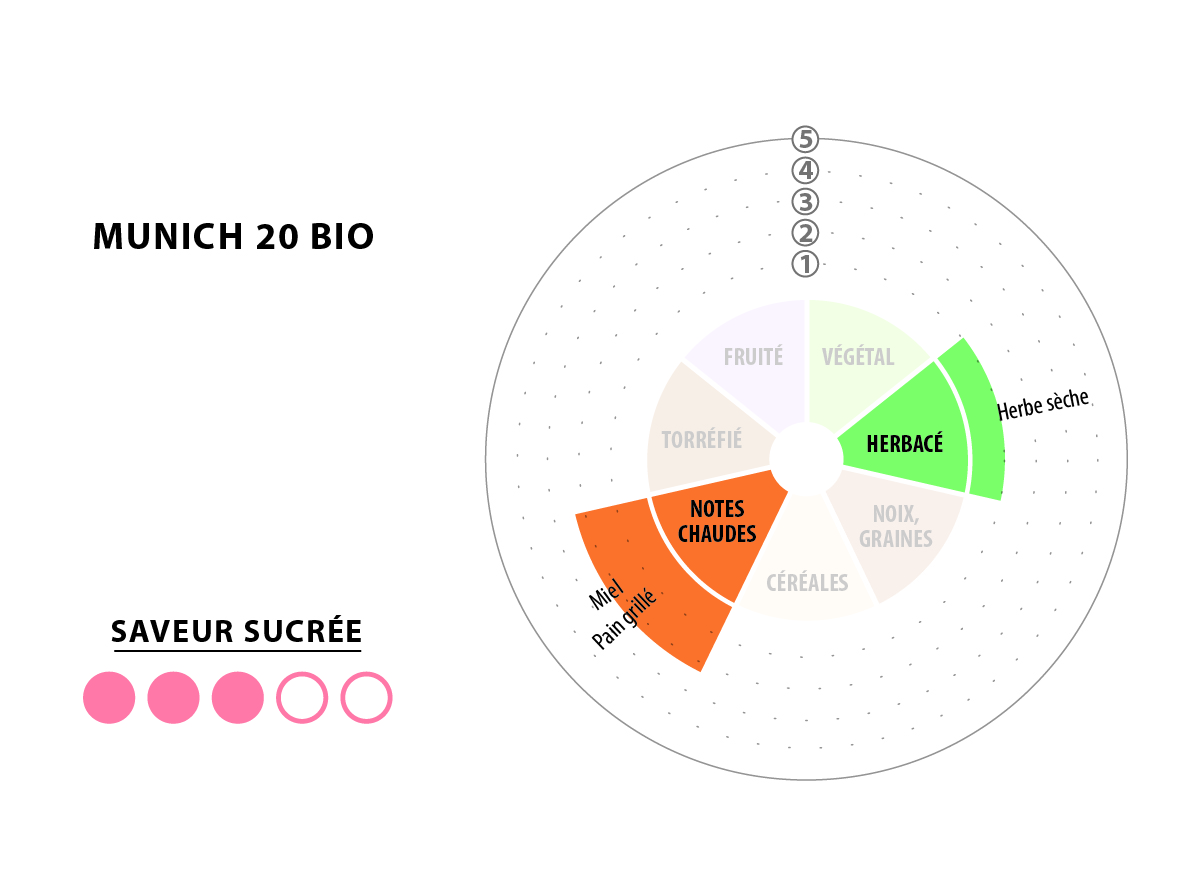Click the circled number 3 scale marker
Screen dimensions: 1183x887
805,202
